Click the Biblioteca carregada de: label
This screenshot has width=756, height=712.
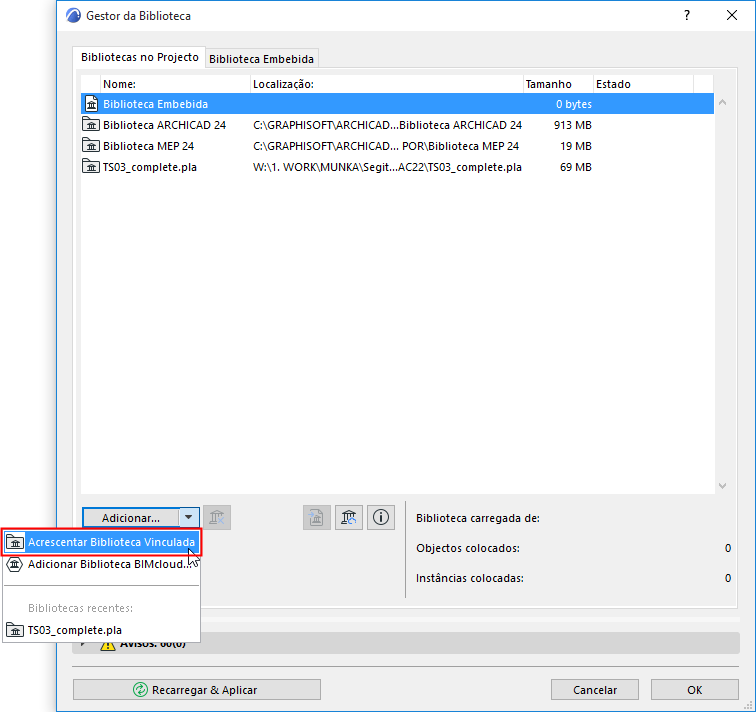pos(478,518)
